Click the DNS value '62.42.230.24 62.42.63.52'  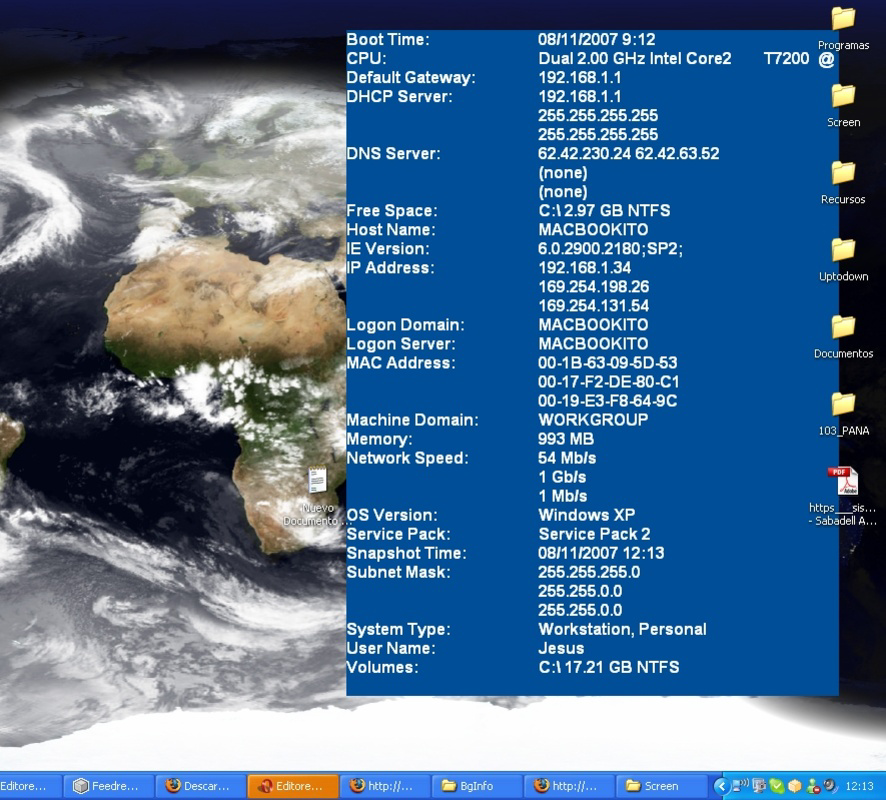[628, 154]
